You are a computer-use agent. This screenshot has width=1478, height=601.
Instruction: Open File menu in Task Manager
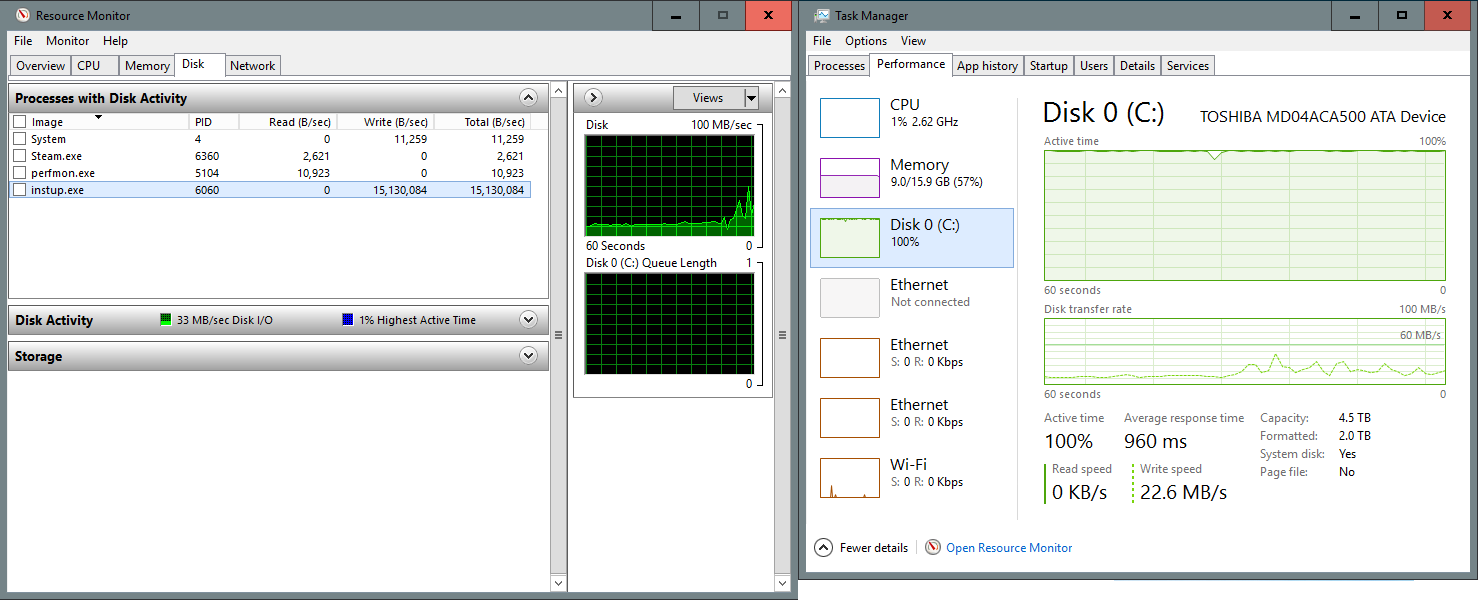pos(822,41)
